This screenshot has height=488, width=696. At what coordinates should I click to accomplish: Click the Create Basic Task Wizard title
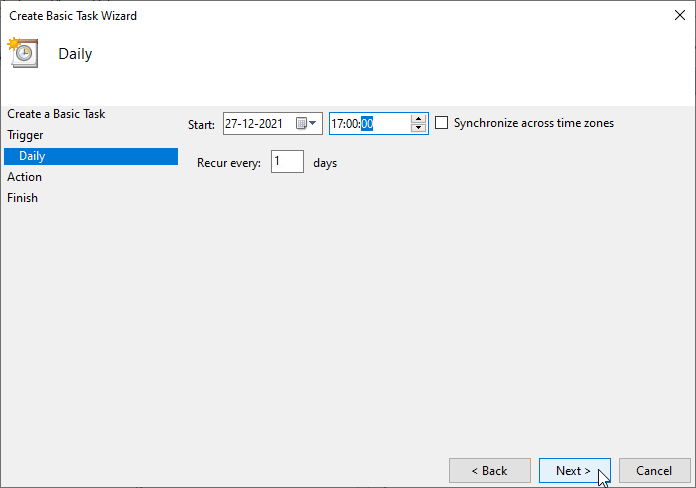73,16
